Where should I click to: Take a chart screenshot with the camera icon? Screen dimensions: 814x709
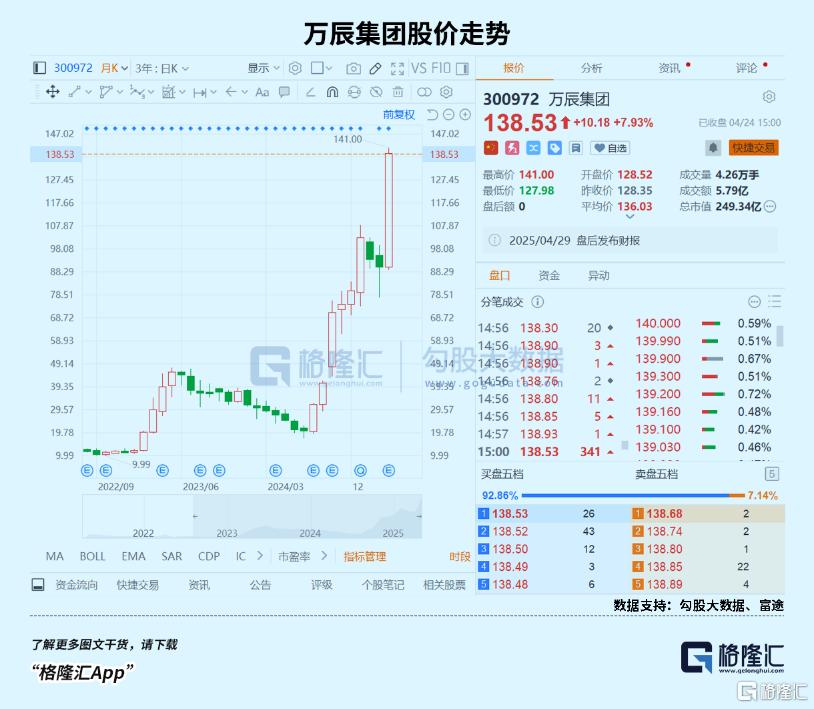tap(353, 68)
